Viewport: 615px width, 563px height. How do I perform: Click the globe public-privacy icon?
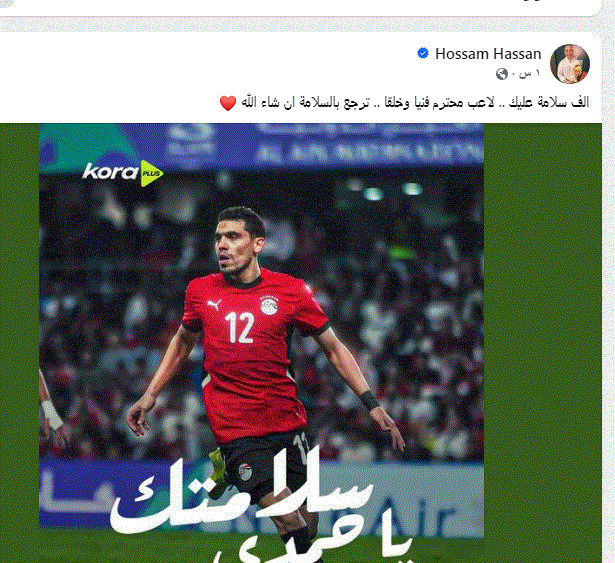[502, 73]
